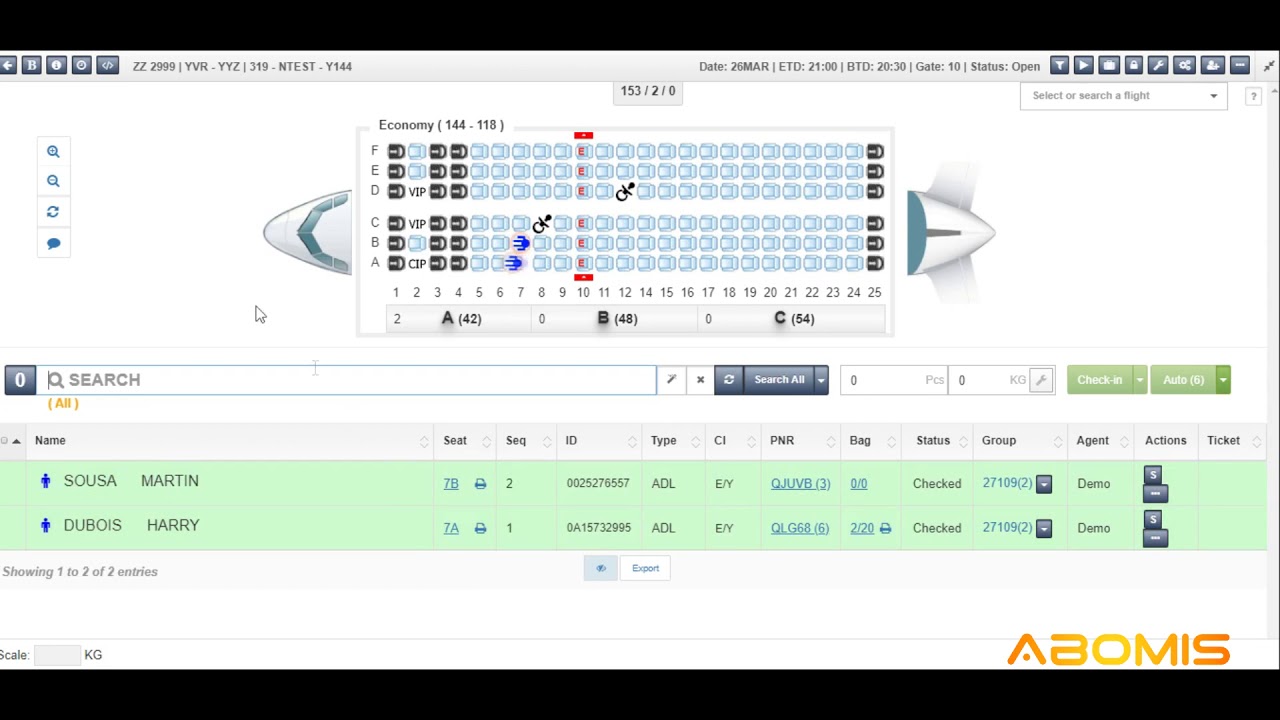Toggle the eye visibility button near Export
Image resolution: width=1280 pixels, height=720 pixels.
601,568
